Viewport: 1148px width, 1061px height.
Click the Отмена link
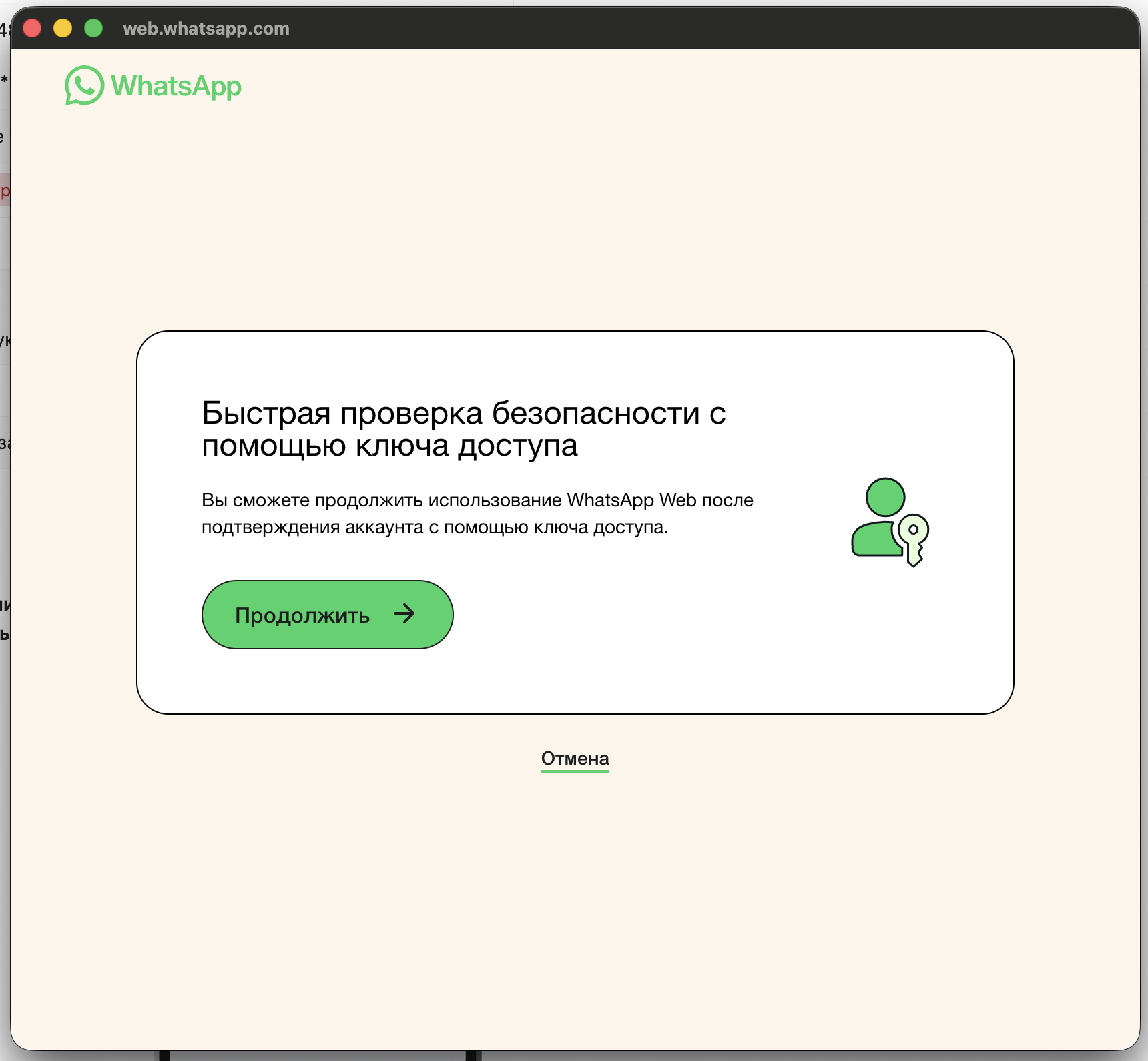[x=575, y=759]
